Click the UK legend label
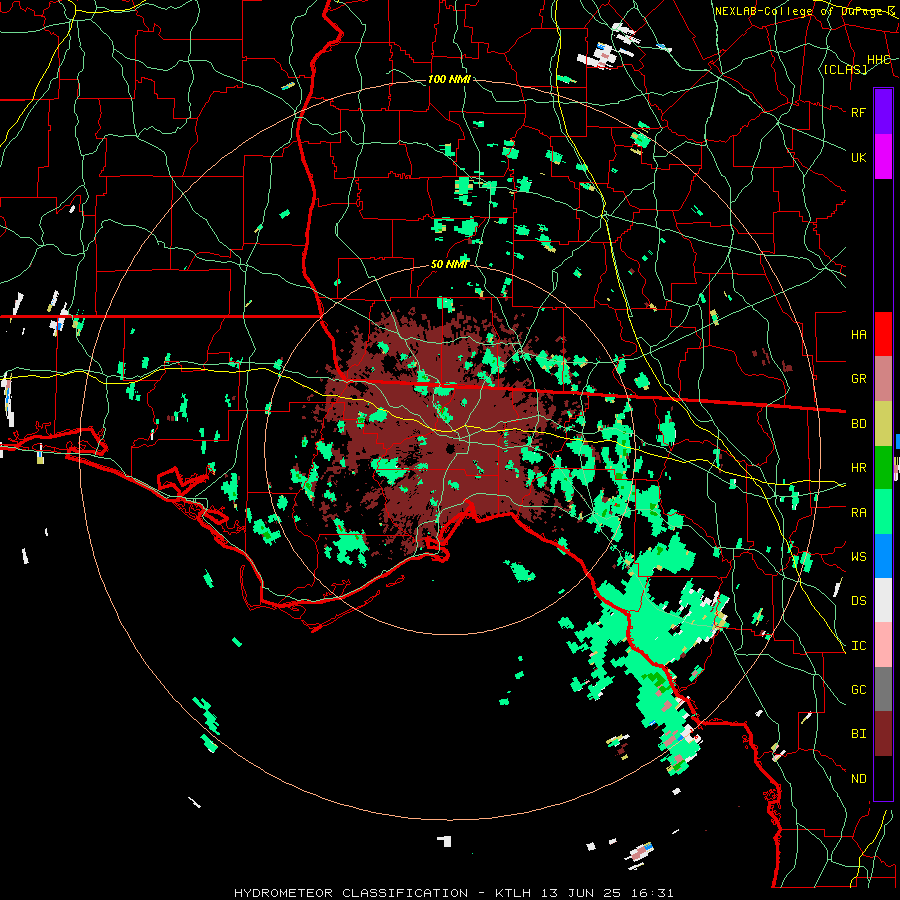This screenshot has width=900, height=900. click(858, 157)
